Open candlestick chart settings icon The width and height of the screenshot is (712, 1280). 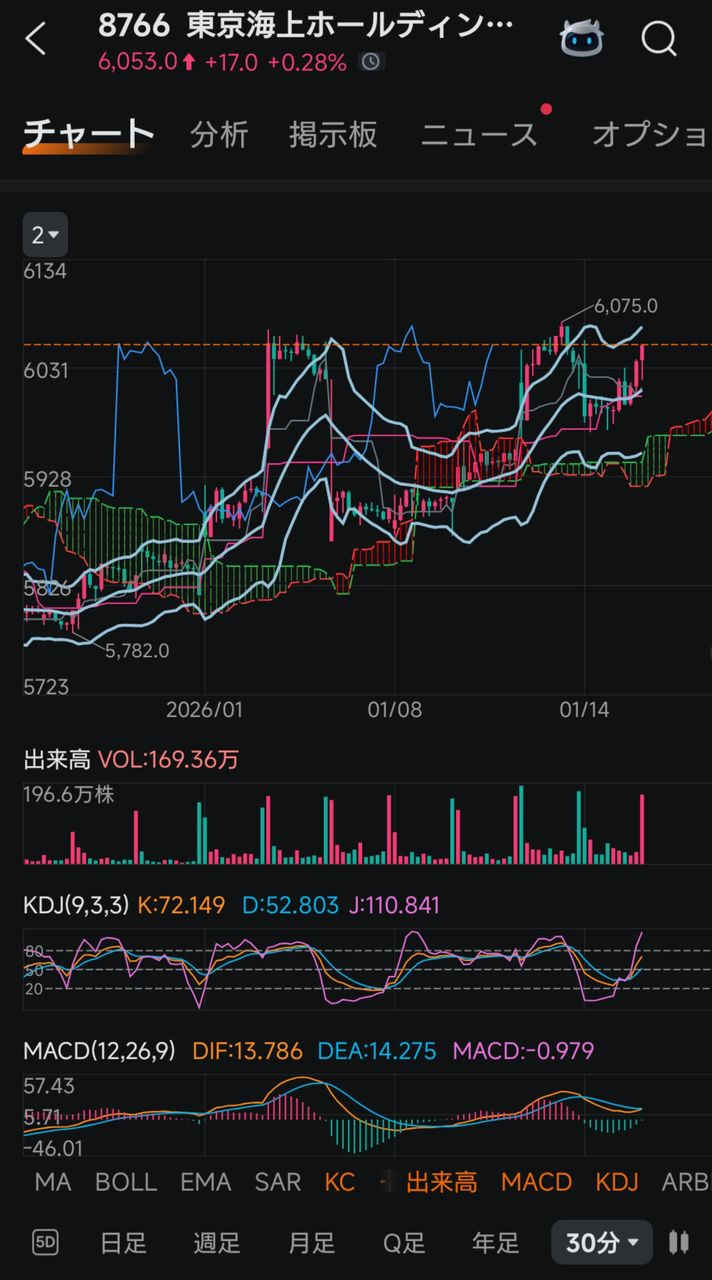679,1242
